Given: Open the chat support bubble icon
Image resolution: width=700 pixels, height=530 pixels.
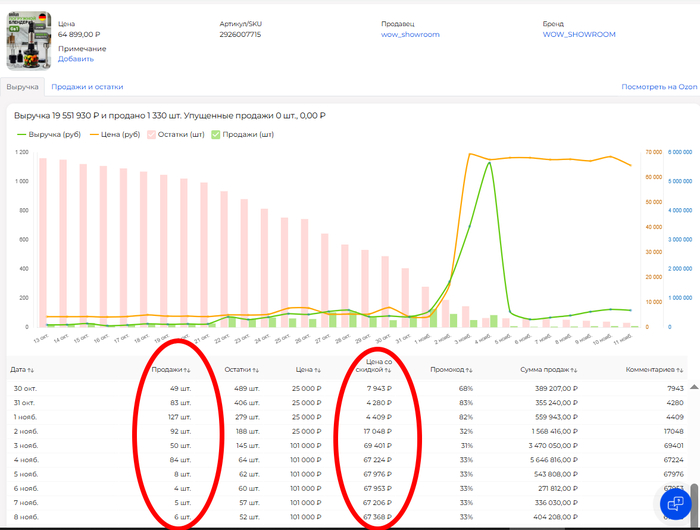Looking at the screenshot, I should tap(675, 503).
